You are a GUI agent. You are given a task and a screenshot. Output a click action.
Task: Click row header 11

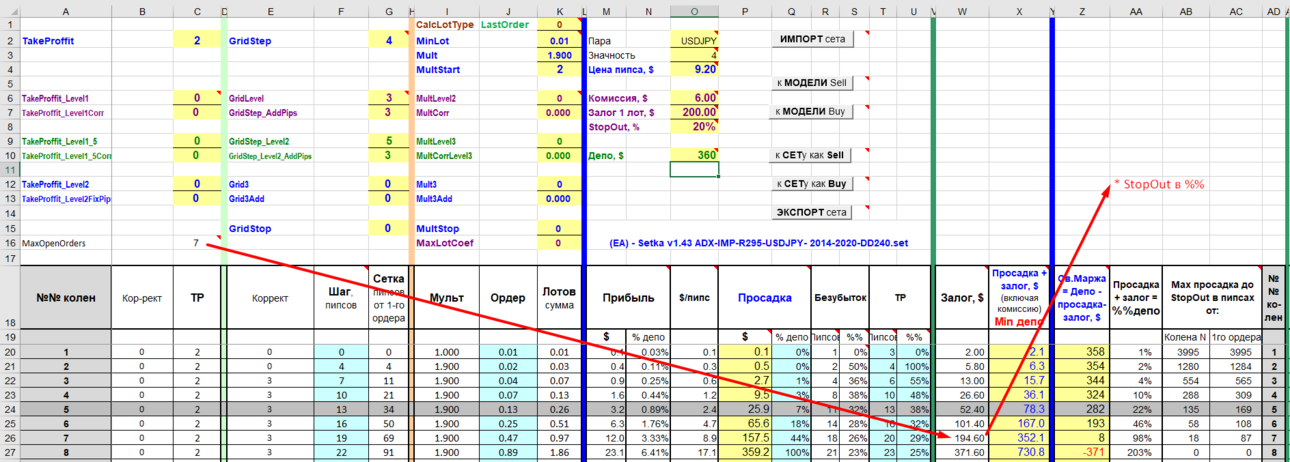pos(10,170)
